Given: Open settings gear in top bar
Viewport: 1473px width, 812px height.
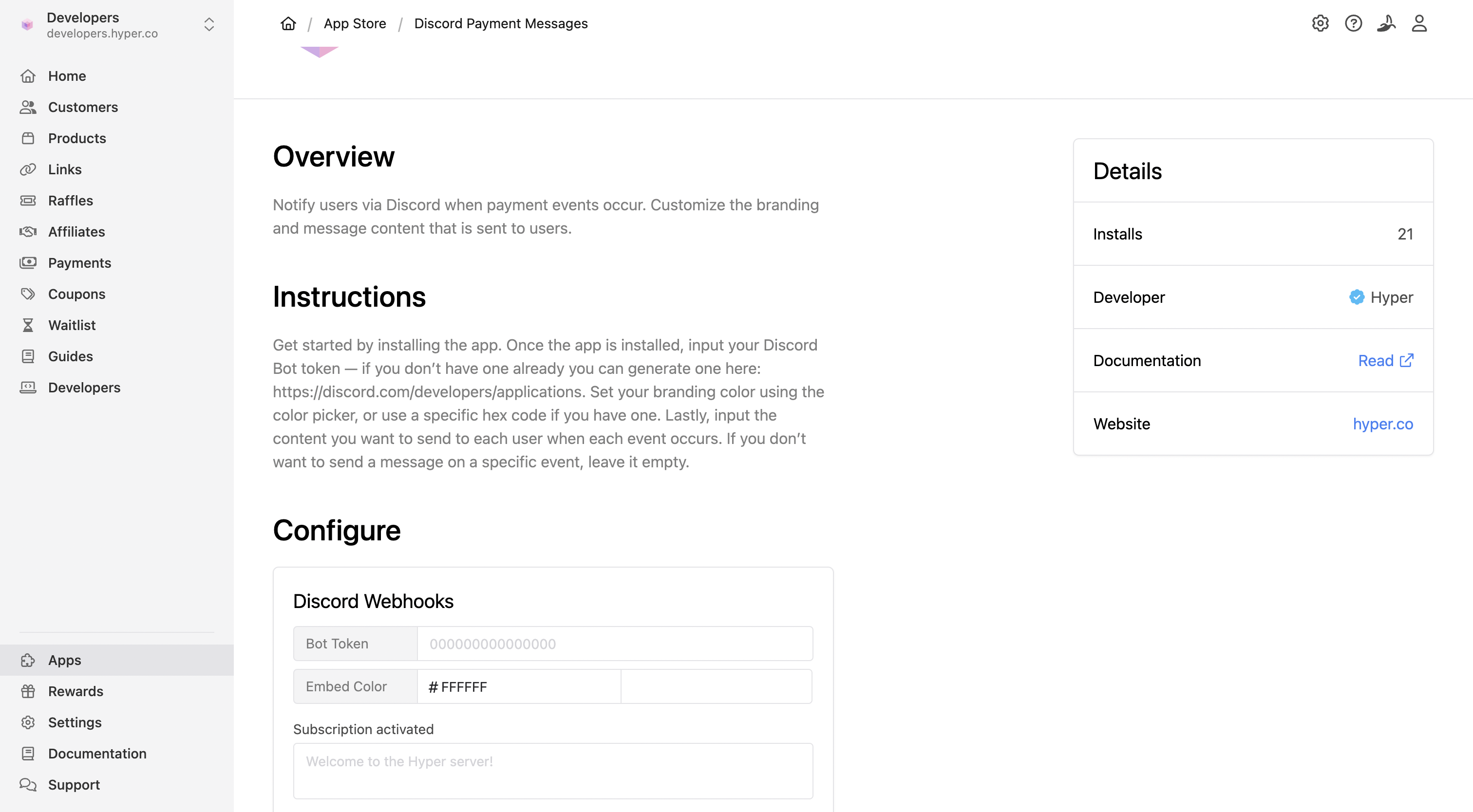Looking at the screenshot, I should (1320, 23).
